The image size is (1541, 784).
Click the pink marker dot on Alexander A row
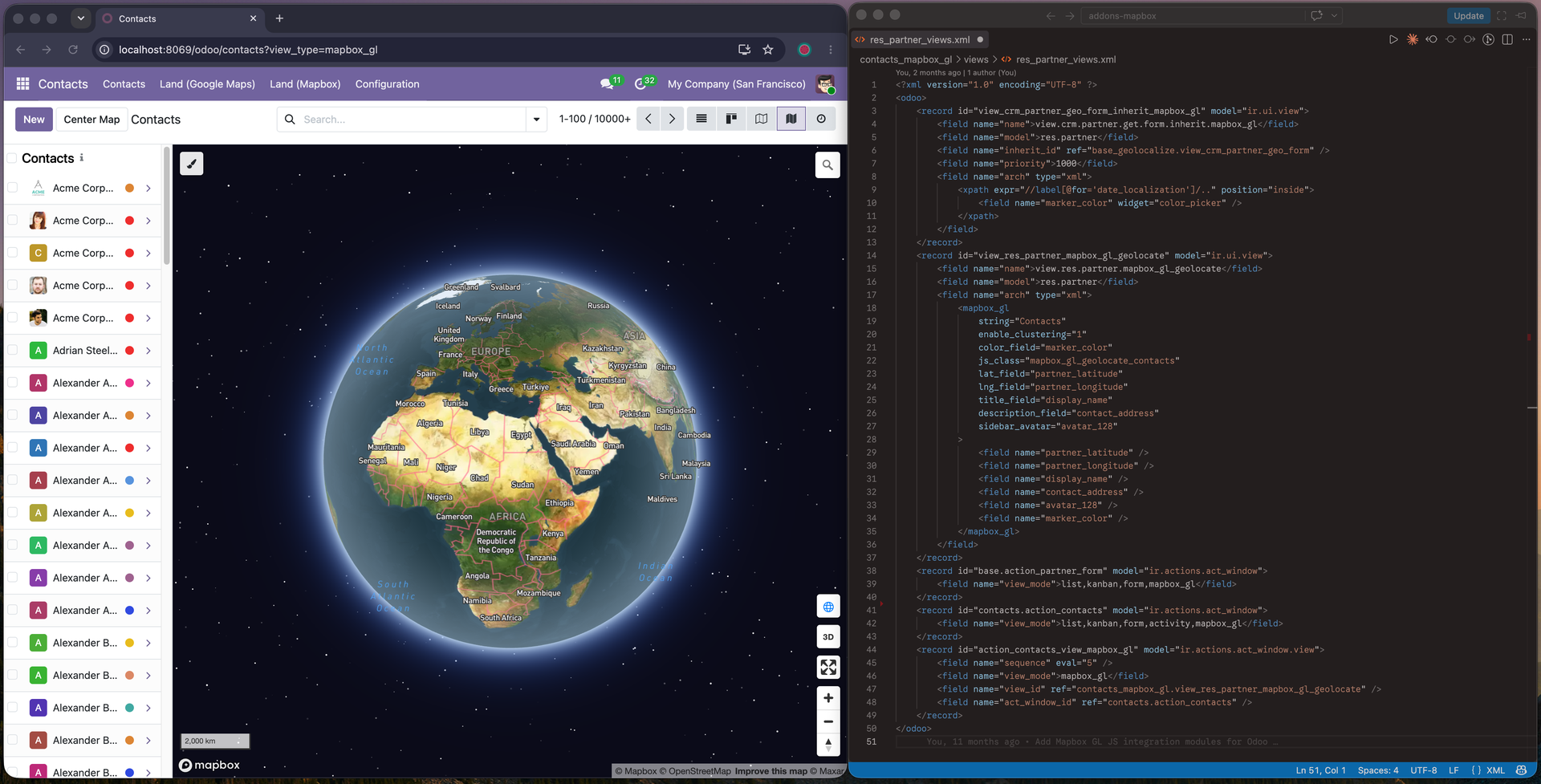pos(129,383)
